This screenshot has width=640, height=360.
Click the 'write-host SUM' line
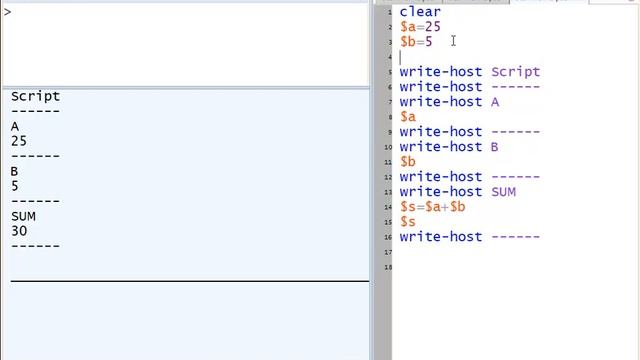click(x=458, y=192)
